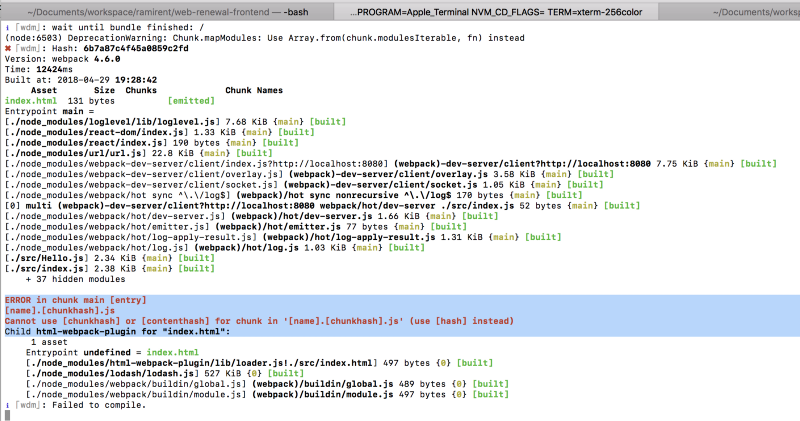
Task: Click '+ 37 hidden modules' text
Action: [76, 279]
